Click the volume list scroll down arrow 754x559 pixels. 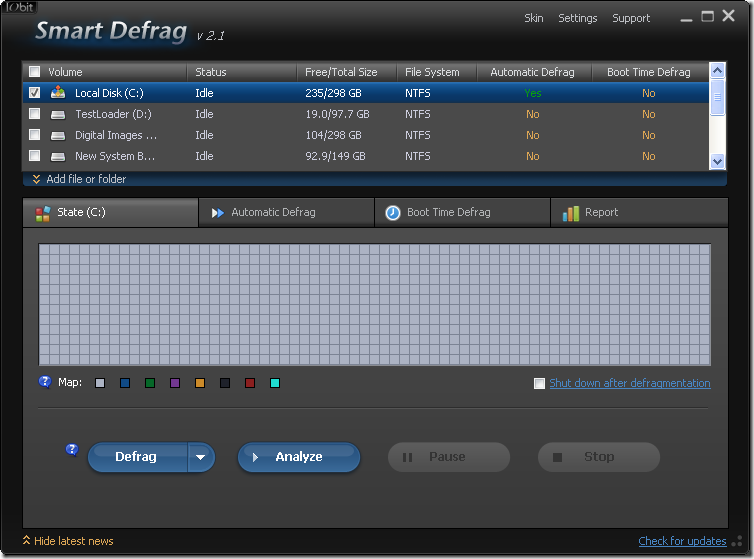tap(717, 160)
